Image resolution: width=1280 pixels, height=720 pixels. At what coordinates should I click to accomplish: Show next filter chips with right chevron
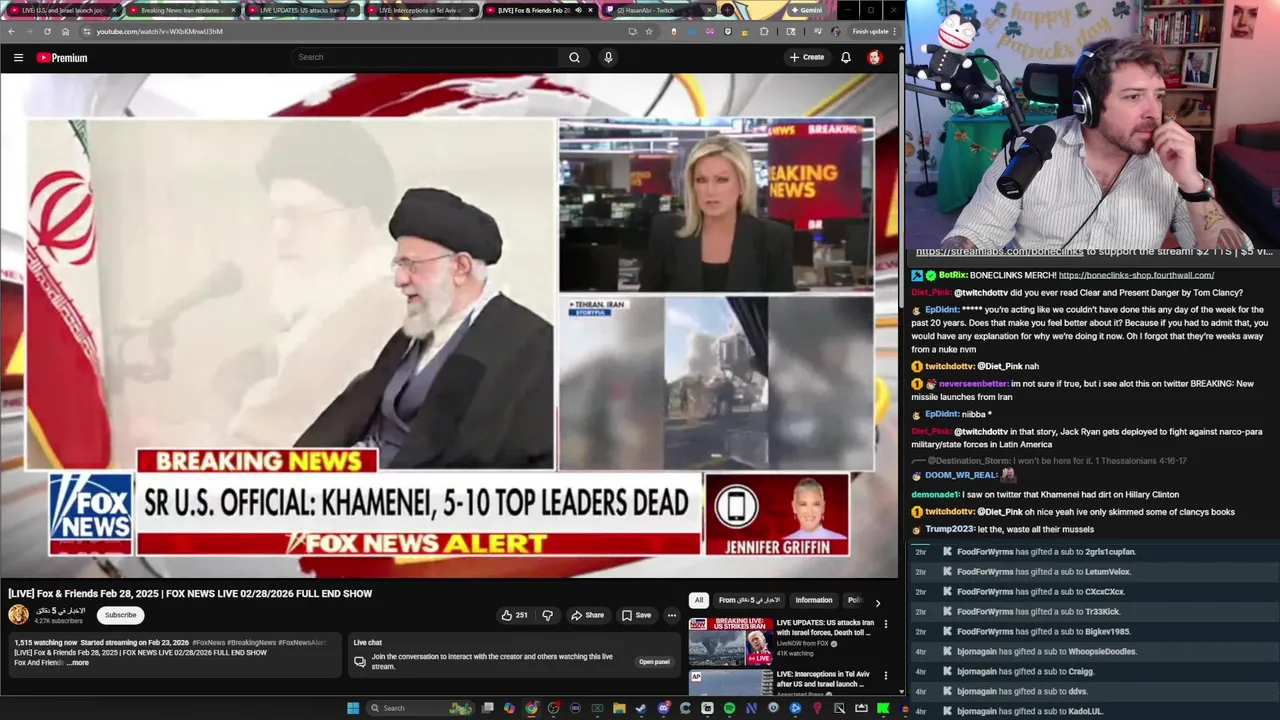[x=878, y=603]
